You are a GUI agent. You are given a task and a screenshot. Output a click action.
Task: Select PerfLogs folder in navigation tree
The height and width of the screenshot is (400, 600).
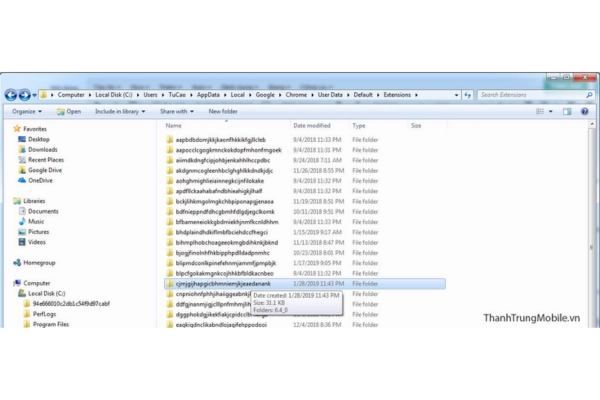[44, 314]
